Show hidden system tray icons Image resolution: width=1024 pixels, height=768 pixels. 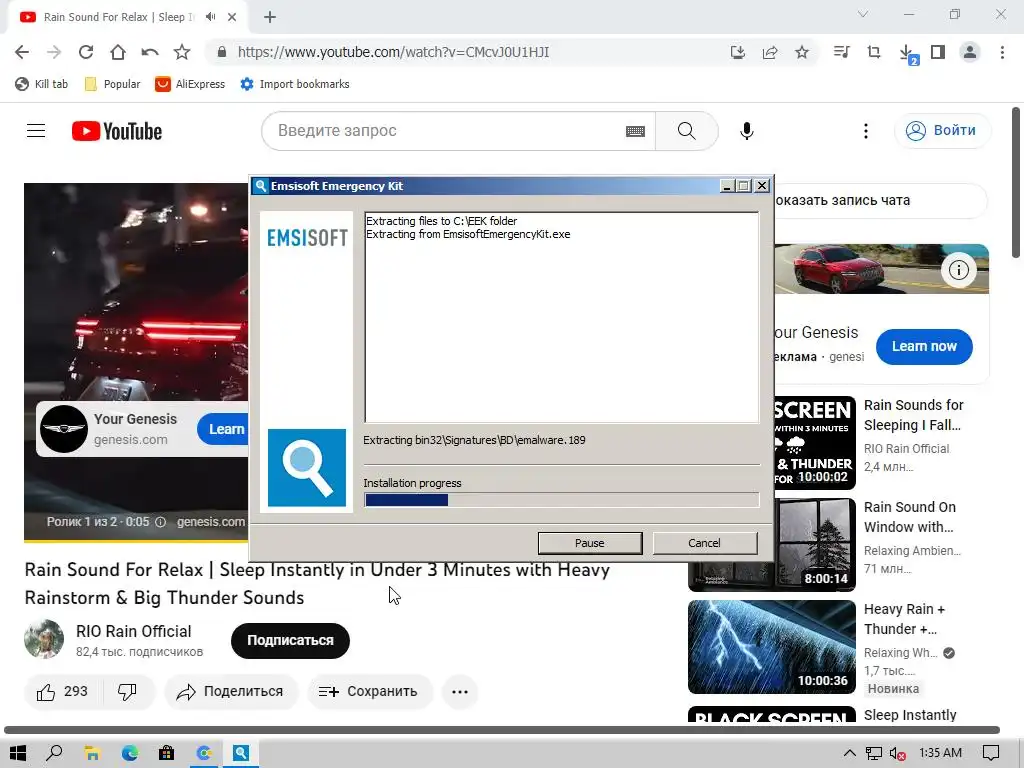coord(849,753)
